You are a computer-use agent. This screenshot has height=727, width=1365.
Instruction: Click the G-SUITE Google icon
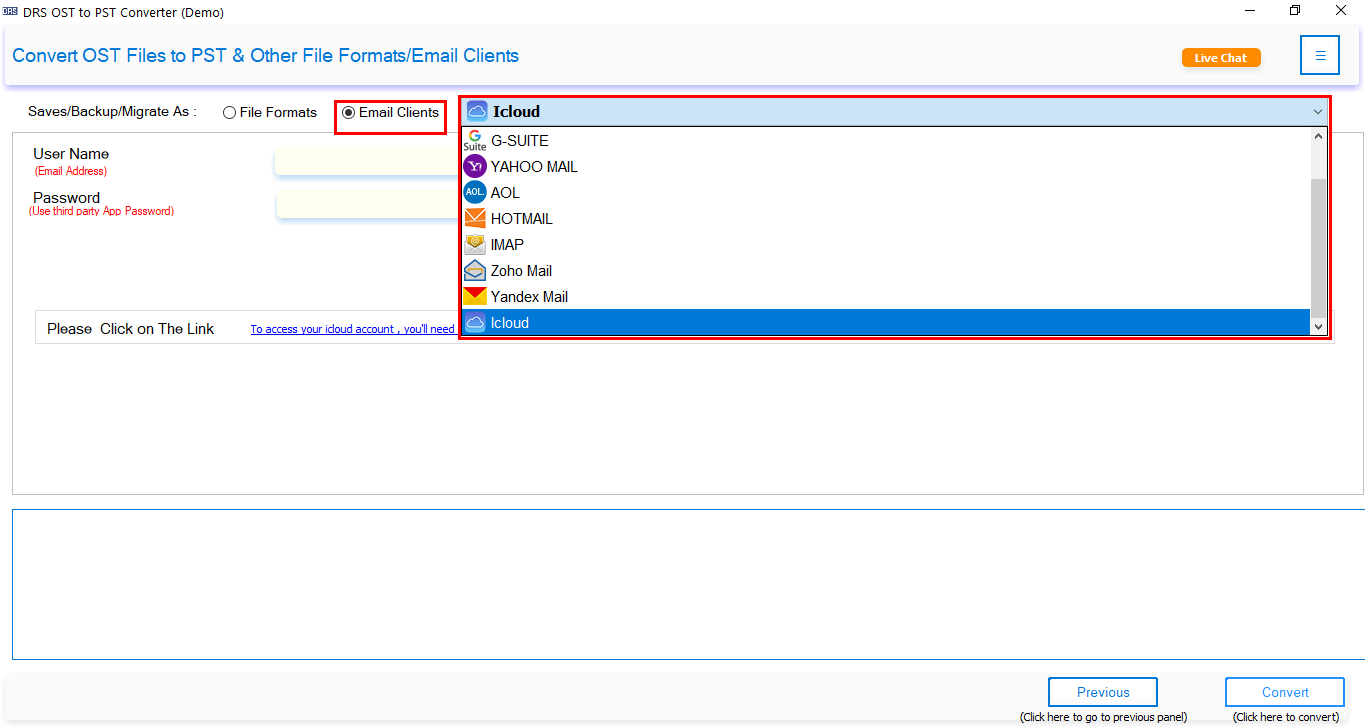coord(474,141)
